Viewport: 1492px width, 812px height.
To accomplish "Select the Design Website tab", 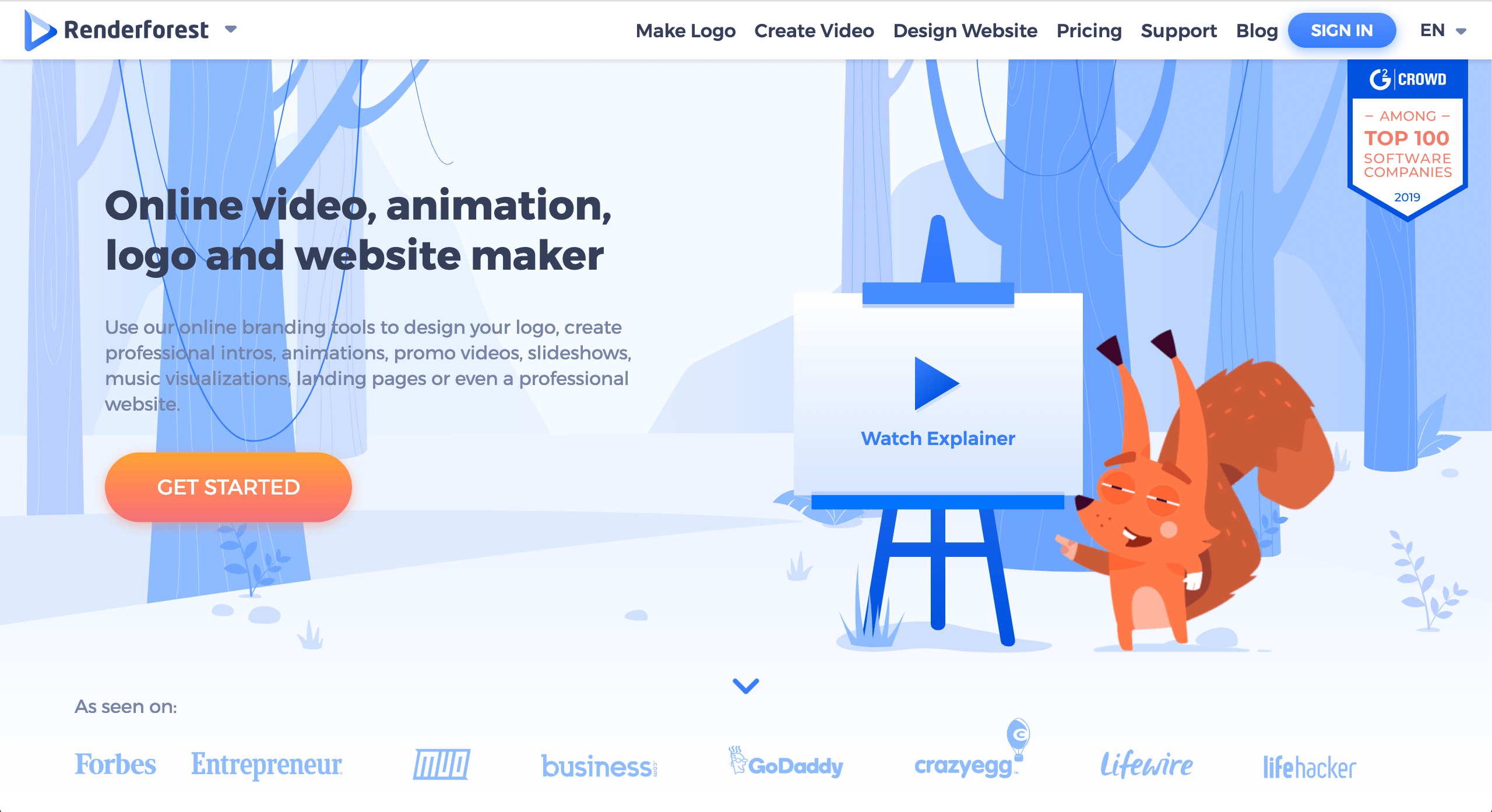I will [964, 31].
